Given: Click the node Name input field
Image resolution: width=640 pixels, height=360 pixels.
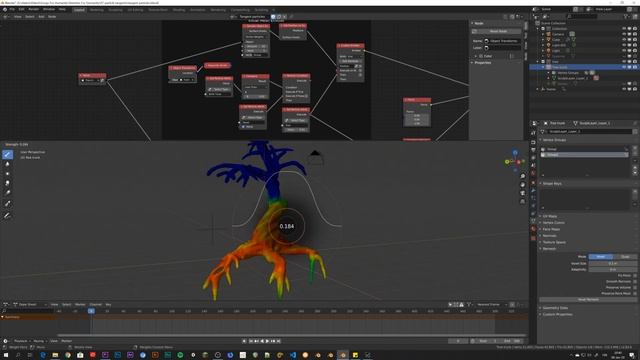Looking at the screenshot, I should [502, 41].
